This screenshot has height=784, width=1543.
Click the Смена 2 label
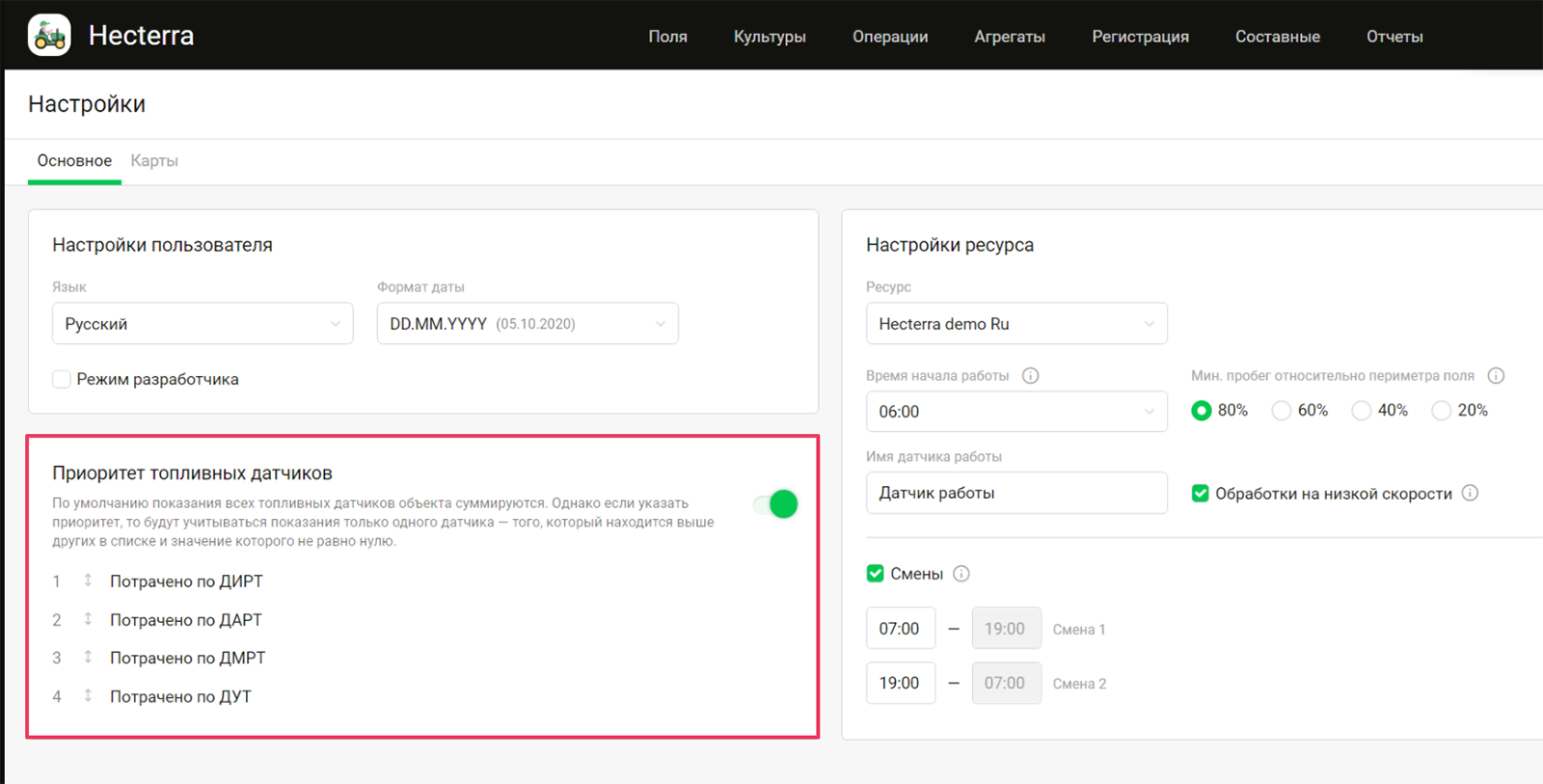click(1079, 684)
